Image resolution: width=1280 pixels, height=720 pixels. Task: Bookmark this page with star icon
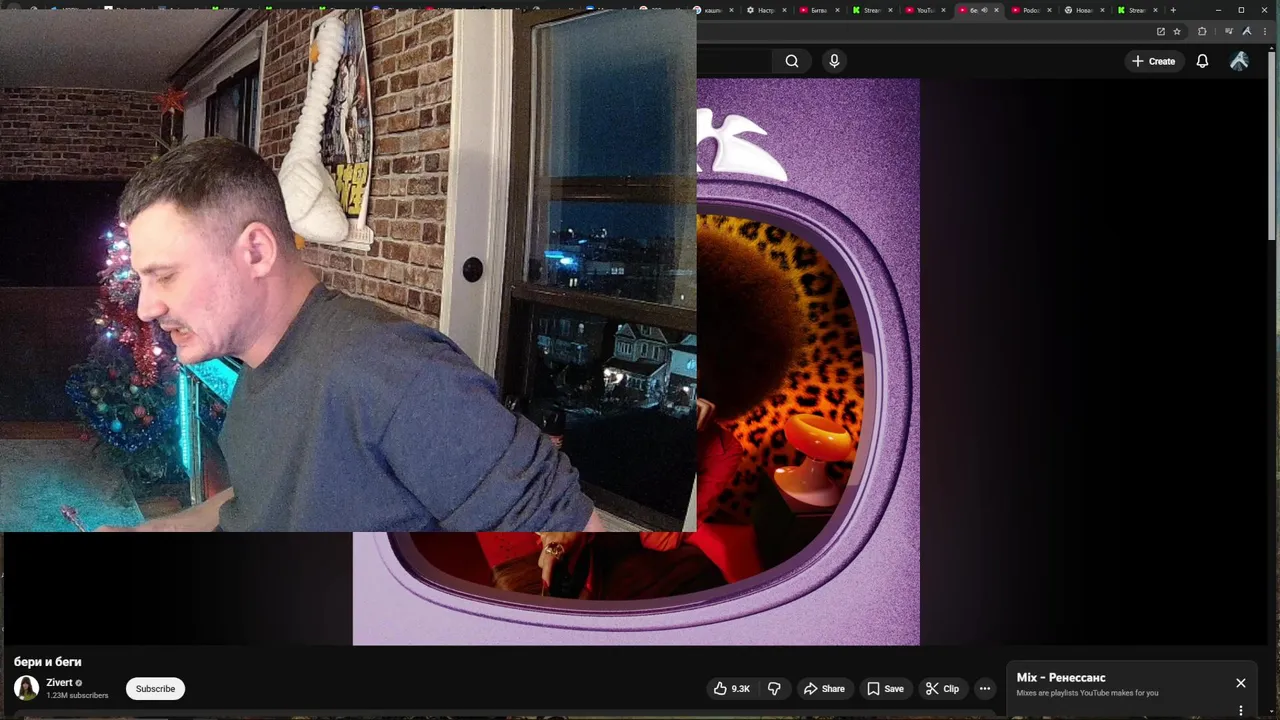tap(1177, 31)
